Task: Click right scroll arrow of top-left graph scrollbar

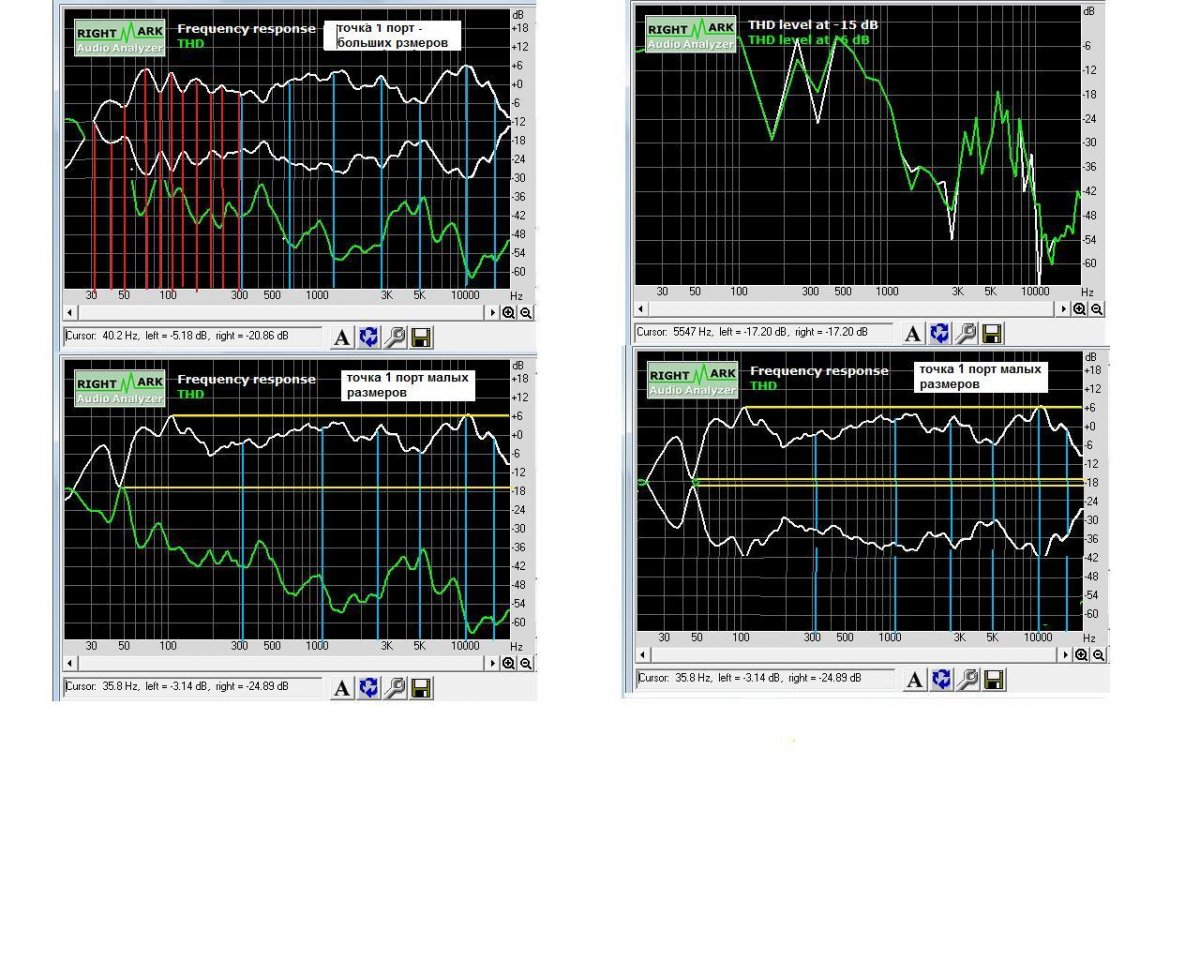Action: click(x=492, y=312)
